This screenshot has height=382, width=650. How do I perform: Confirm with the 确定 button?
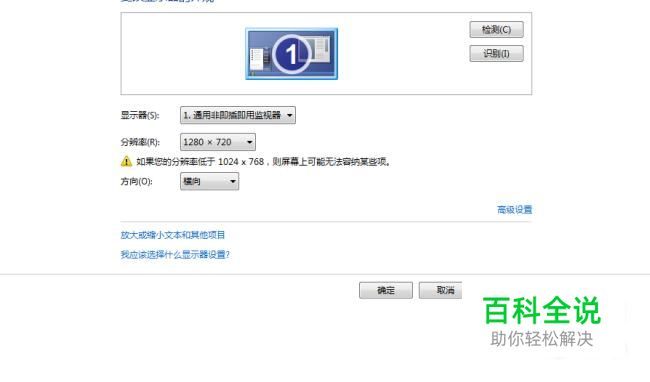coord(386,290)
